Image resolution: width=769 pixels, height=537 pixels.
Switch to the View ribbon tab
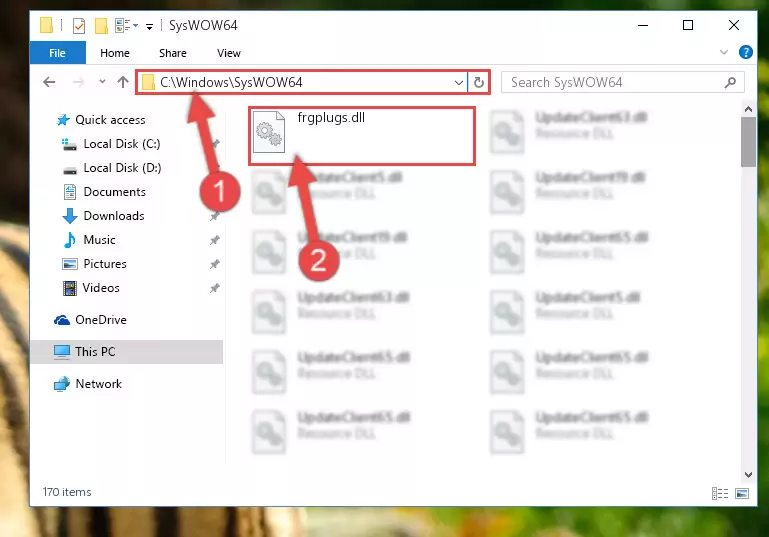229,53
